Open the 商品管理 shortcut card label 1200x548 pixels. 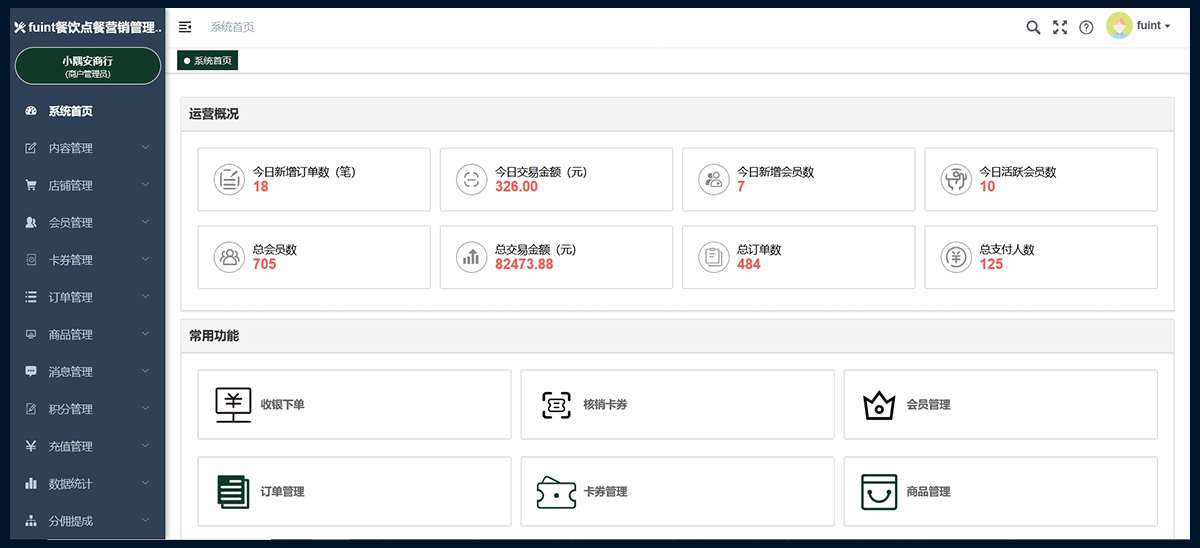pyautogui.click(x=928, y=492)
